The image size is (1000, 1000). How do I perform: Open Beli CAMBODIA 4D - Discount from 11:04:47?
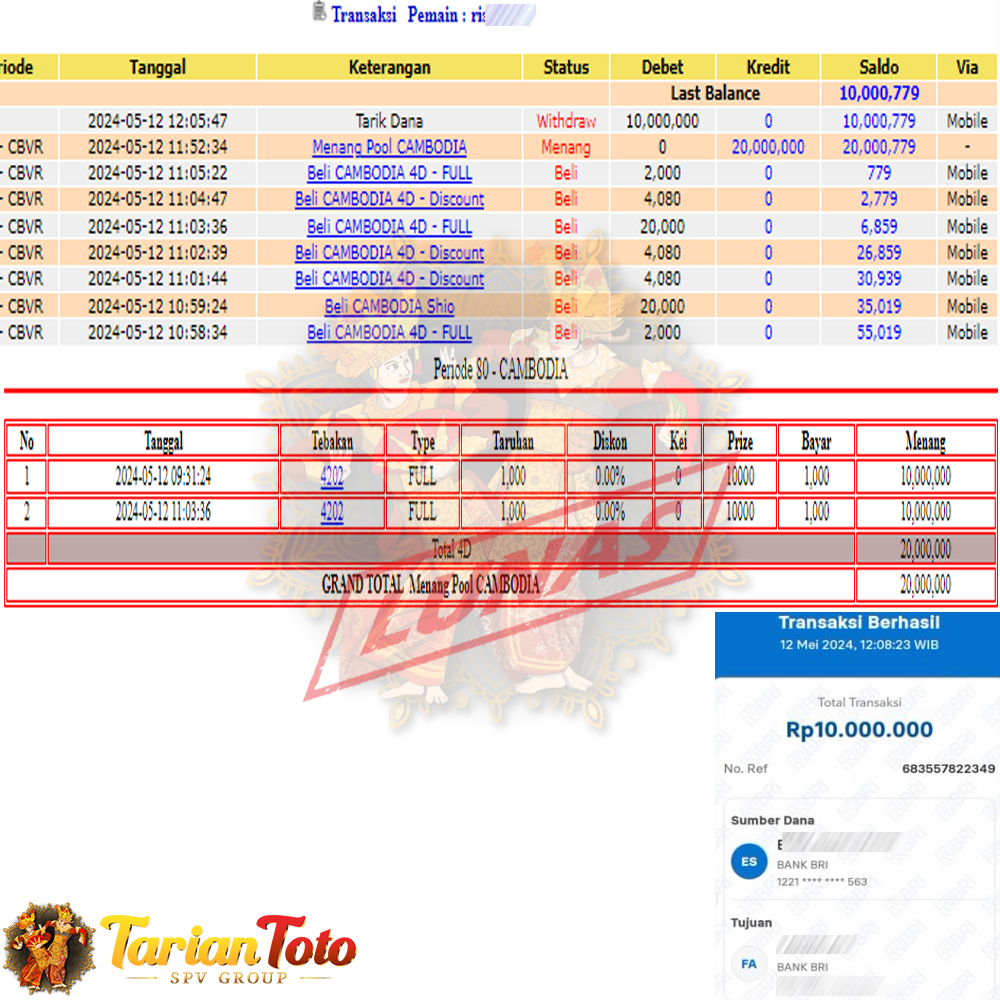point(389,199)
